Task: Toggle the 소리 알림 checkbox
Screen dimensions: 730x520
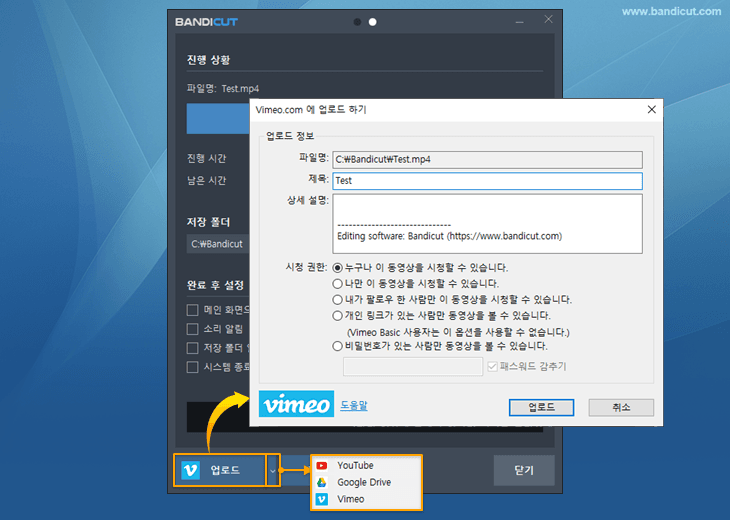Action: [x=192, y=329]
